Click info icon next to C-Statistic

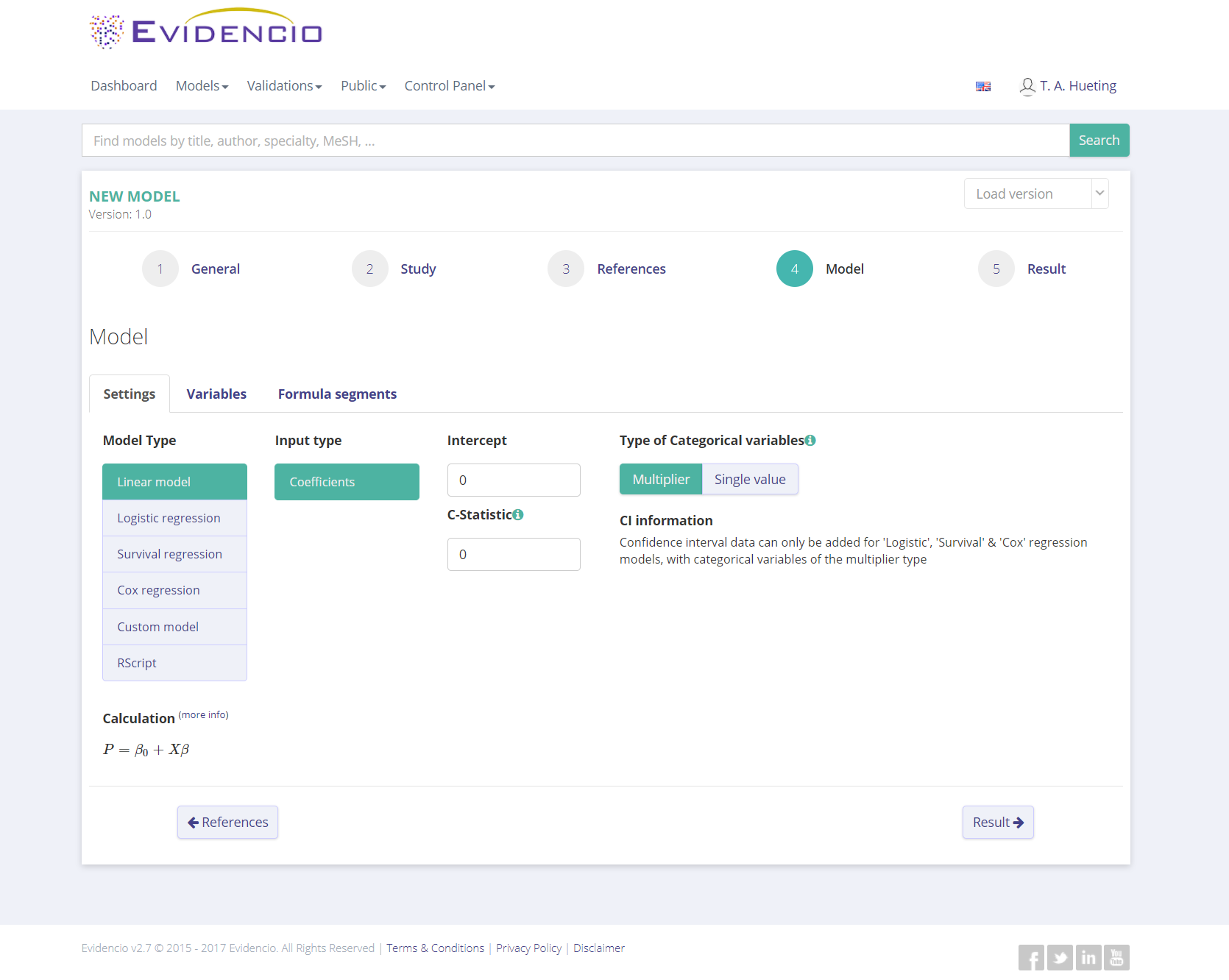(x=518, y=515)
